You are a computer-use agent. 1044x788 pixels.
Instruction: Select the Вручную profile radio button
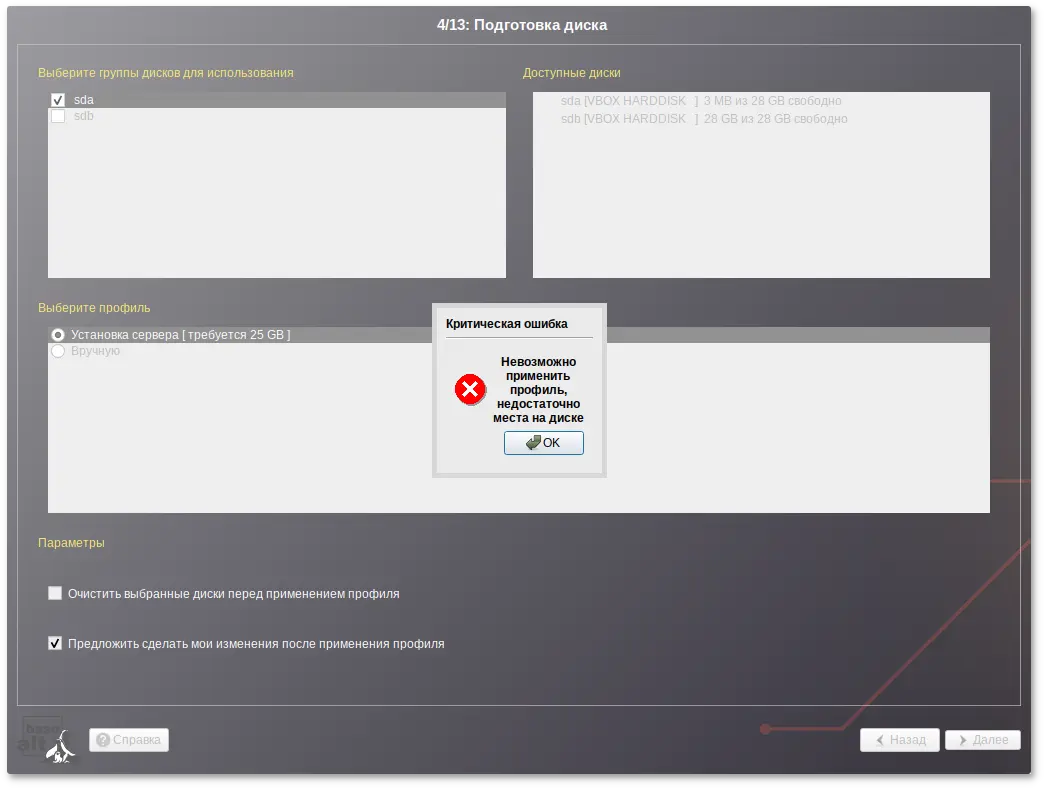coord(58,351)
